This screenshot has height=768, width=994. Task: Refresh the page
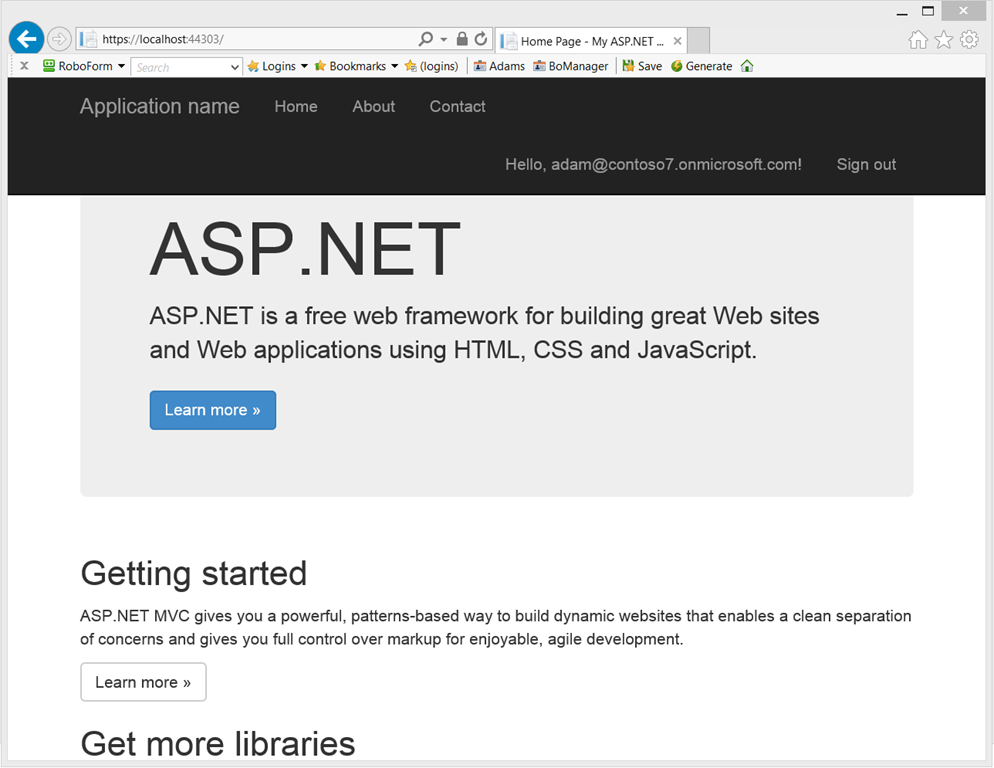pyautogui.click(x=481, y=39)
